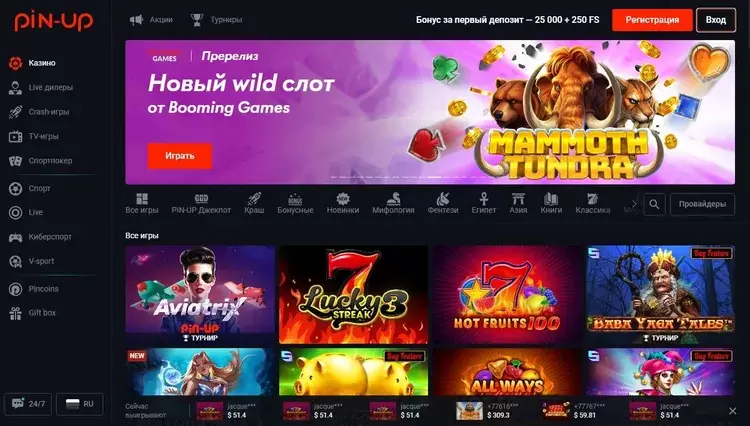The height and width of the screenshot is (426, 750).
Task: Open the Казино section in sidebar
Action: 32,63
